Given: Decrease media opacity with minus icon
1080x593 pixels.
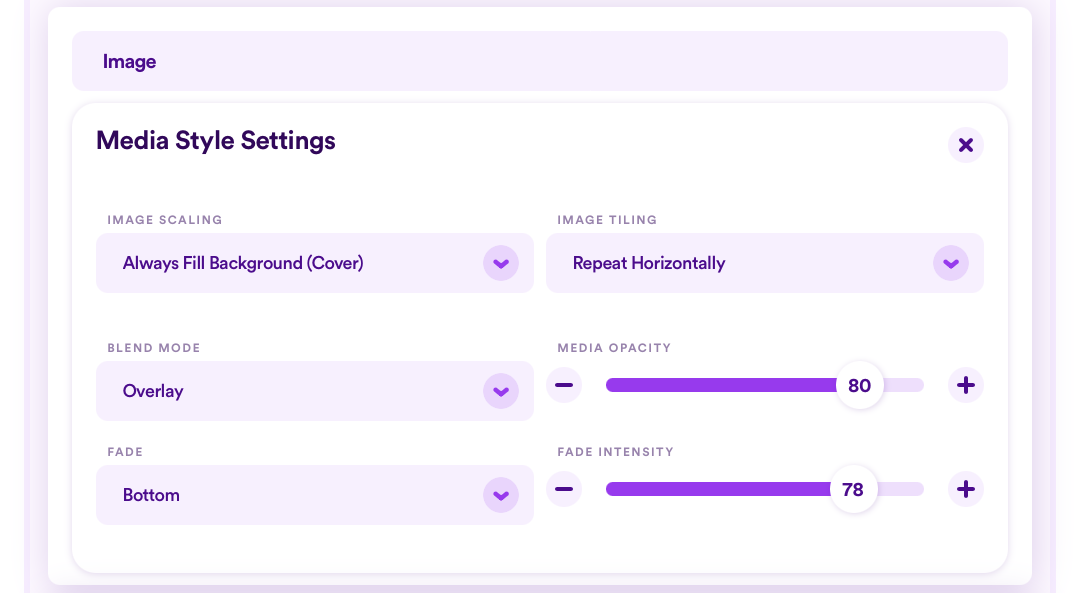Looking at the screenshot, I should (x=564, y=385).
